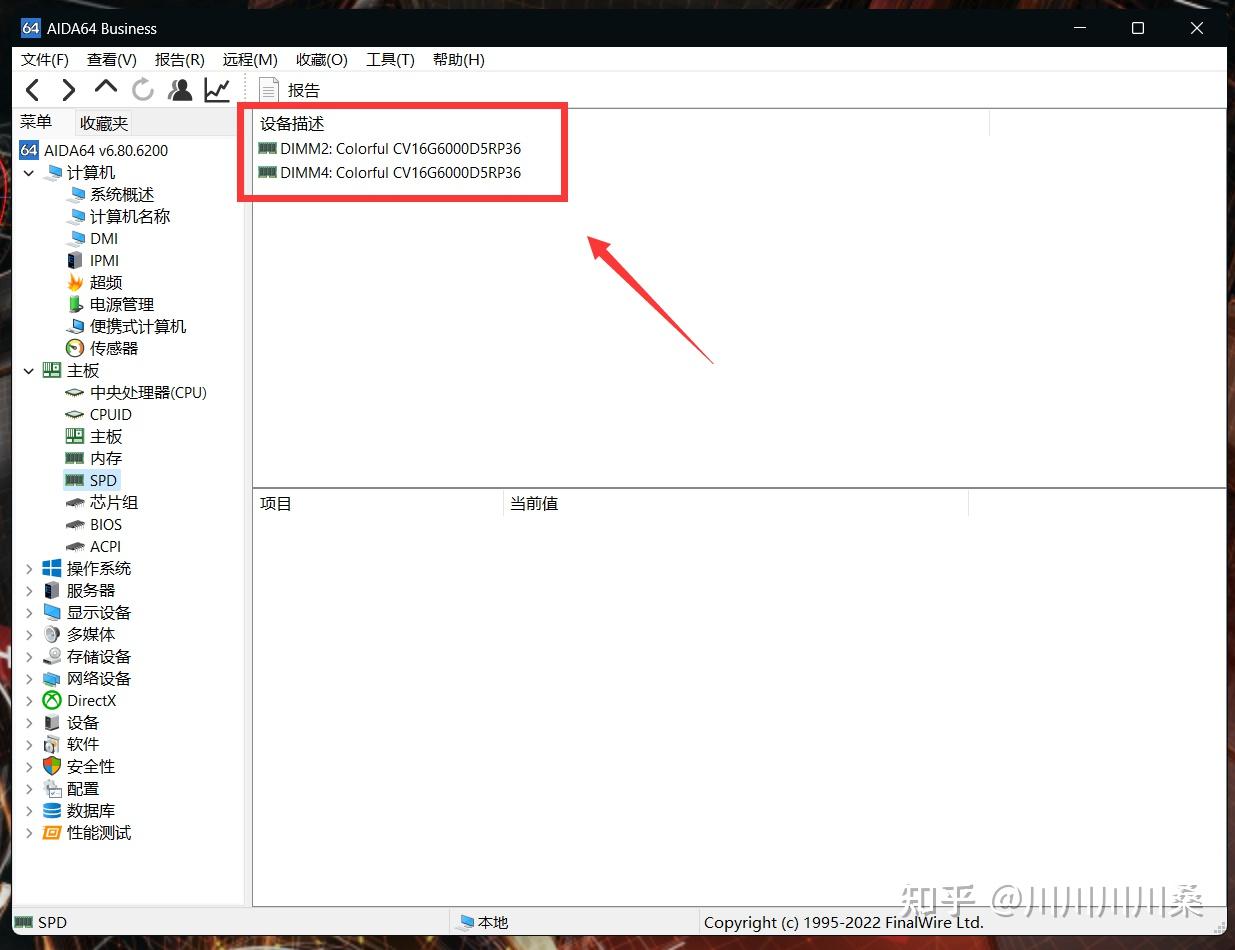The image size is (1235, 950).
Task: Select DIMM4: Colorful CV16G6000D5RP36 row
Action: tap(390, 172)
